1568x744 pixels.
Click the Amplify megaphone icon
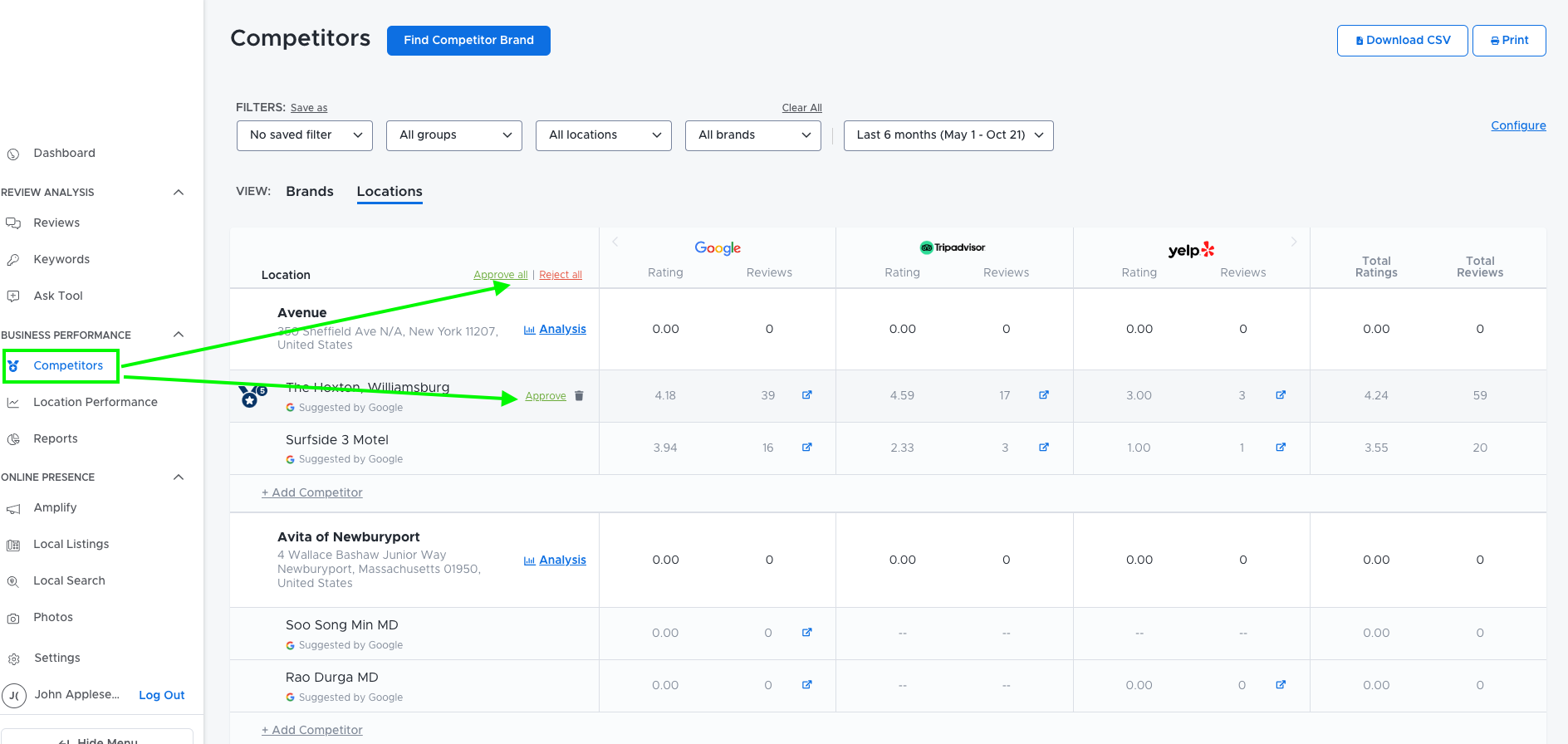pyautogui.click(x=13, y=508)
